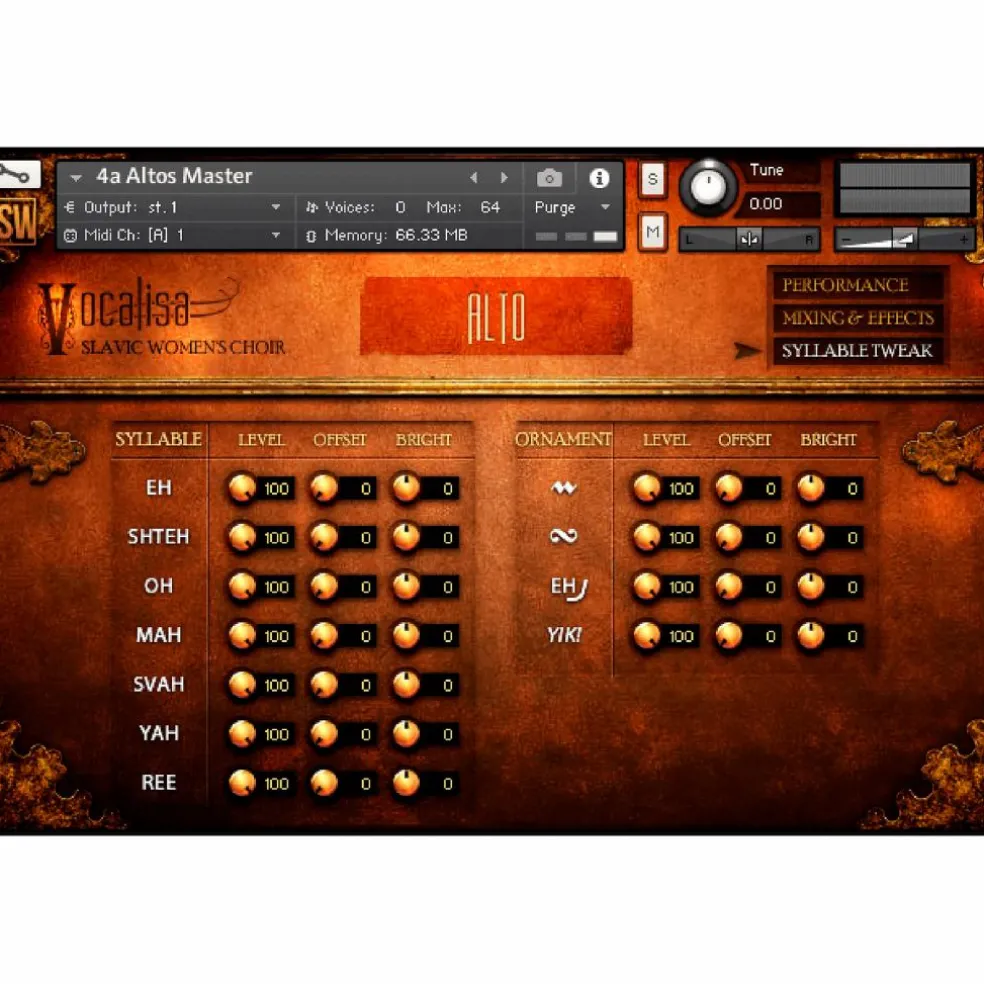This screenshot has height=984, width=984.
Task: Click the Output routing icon
Action: (70, 207)
